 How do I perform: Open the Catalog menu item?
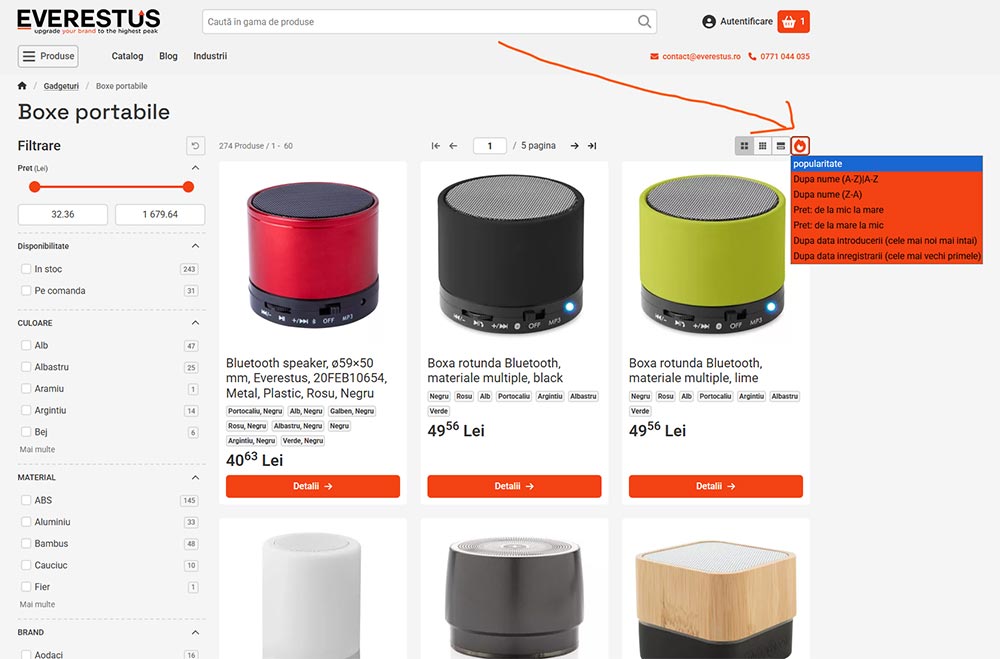pos(127,56)
